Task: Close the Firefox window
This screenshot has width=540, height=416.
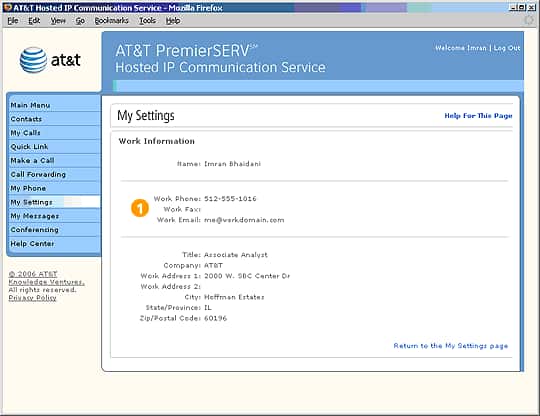Action: click(531, 7)
